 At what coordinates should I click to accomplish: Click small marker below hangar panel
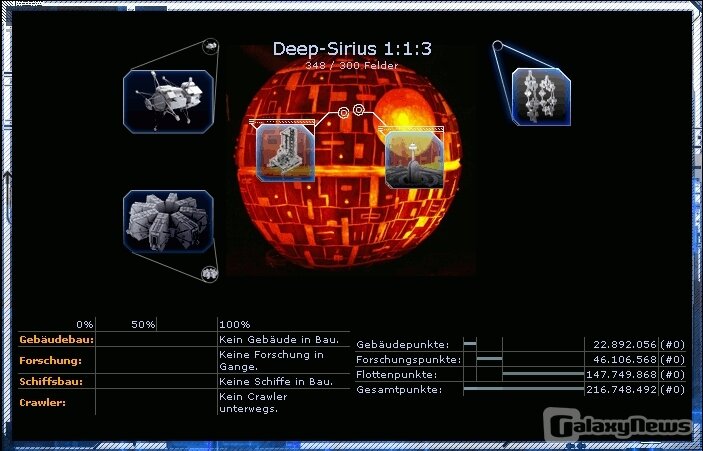coord(209,273)
